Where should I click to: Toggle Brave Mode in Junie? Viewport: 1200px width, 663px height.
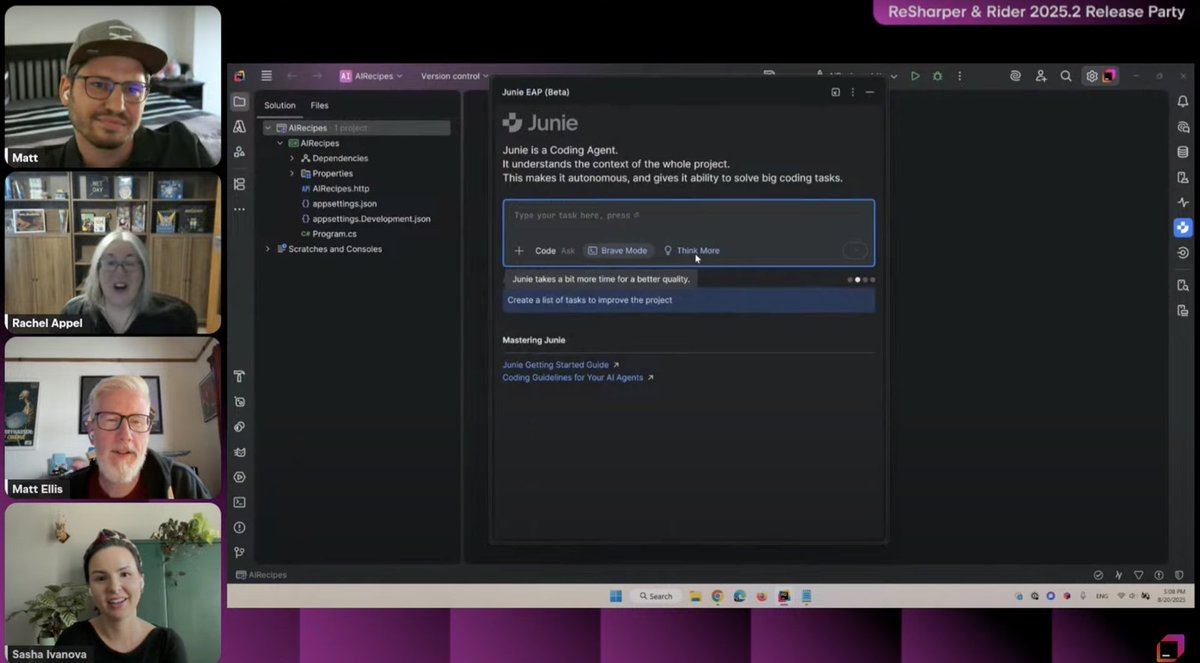[x=618, y=251]
